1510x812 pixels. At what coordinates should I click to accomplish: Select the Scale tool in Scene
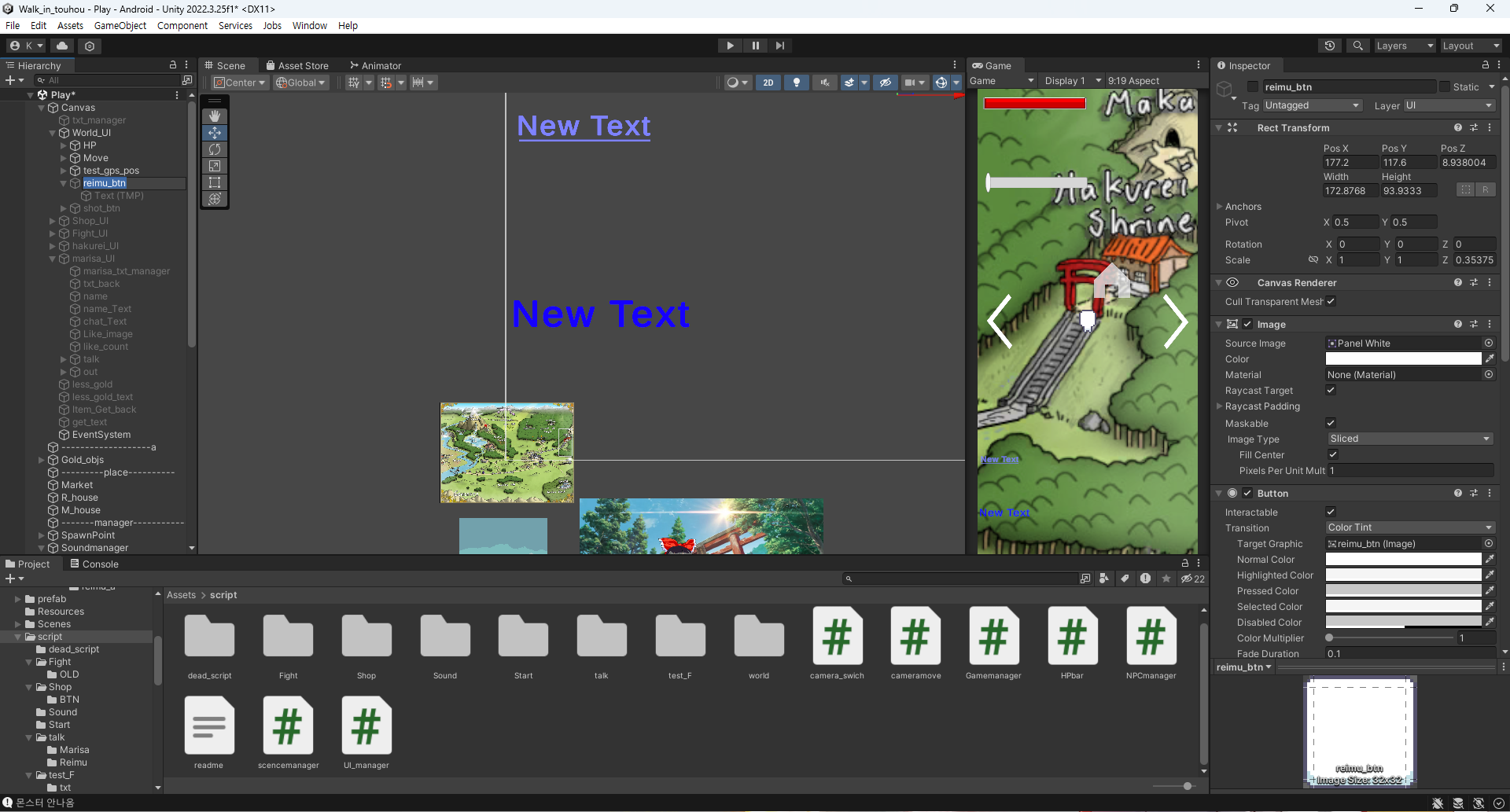click(215, 166)
